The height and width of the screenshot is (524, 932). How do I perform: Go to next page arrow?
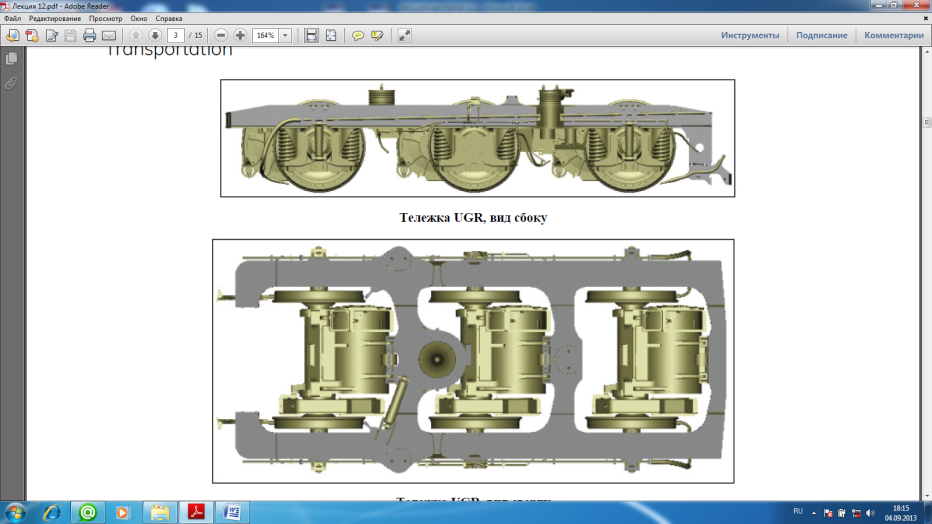click(155, 36)
